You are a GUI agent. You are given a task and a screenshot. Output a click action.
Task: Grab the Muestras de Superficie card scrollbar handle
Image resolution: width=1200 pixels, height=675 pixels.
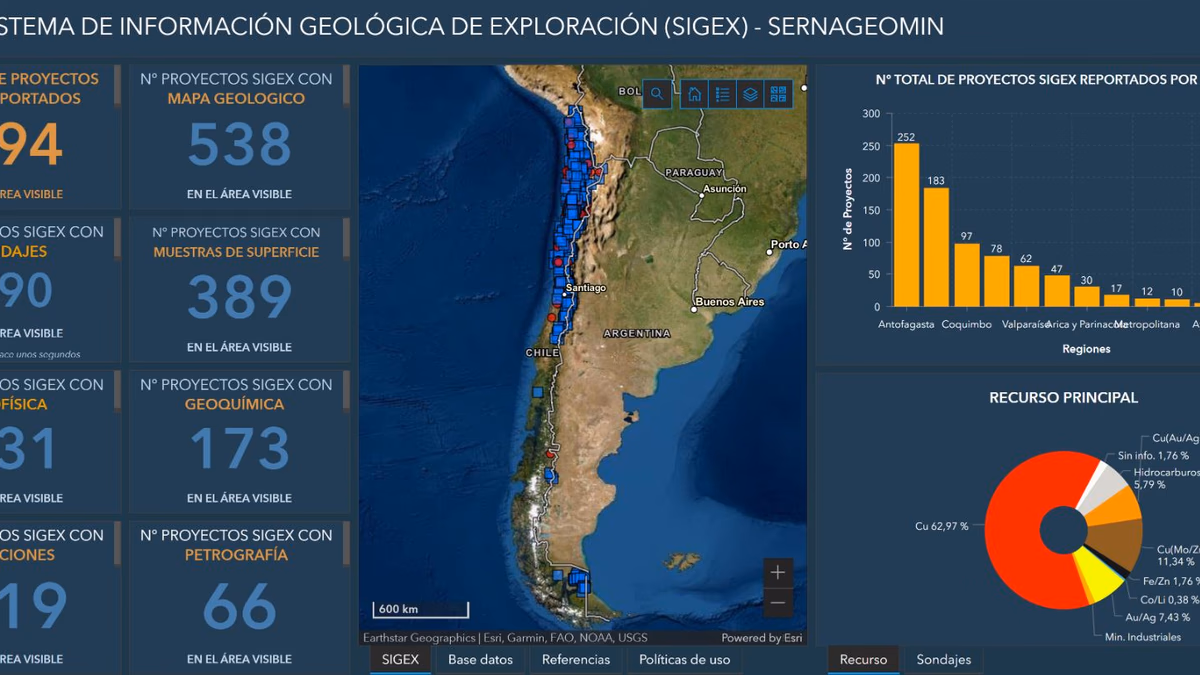(346, 237)
